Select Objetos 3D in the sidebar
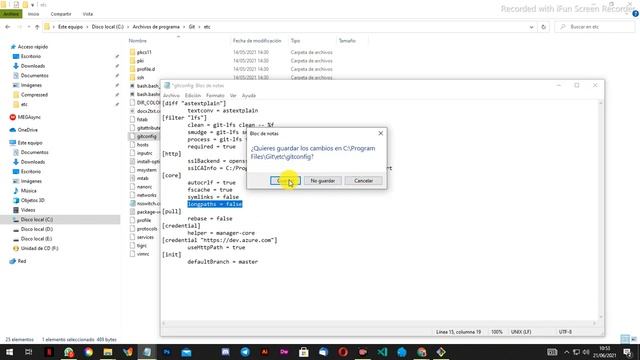This screenshot has height=360, width=640. [33, 200]
